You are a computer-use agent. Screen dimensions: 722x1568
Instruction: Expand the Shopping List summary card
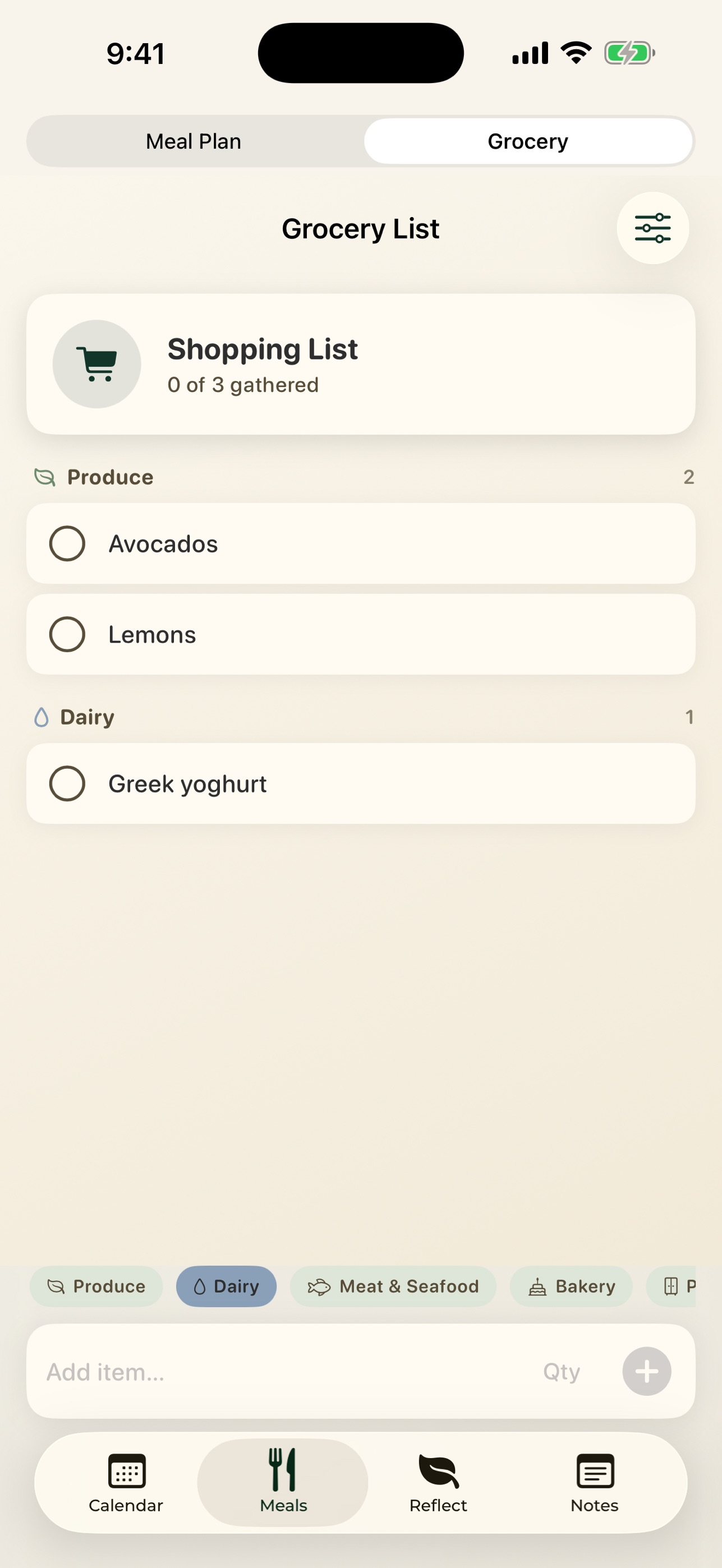click(361, 364)
